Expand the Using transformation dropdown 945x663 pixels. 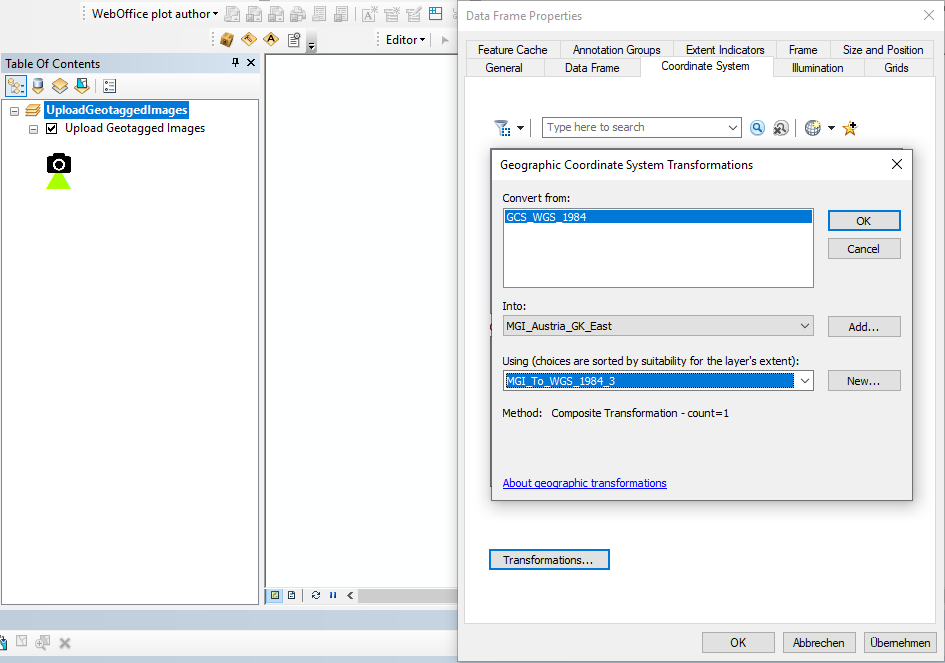[x=805, y=380]
